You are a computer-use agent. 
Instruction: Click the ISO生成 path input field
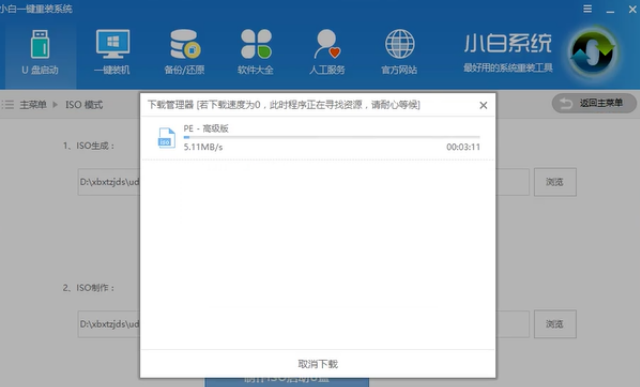(303, 182)
